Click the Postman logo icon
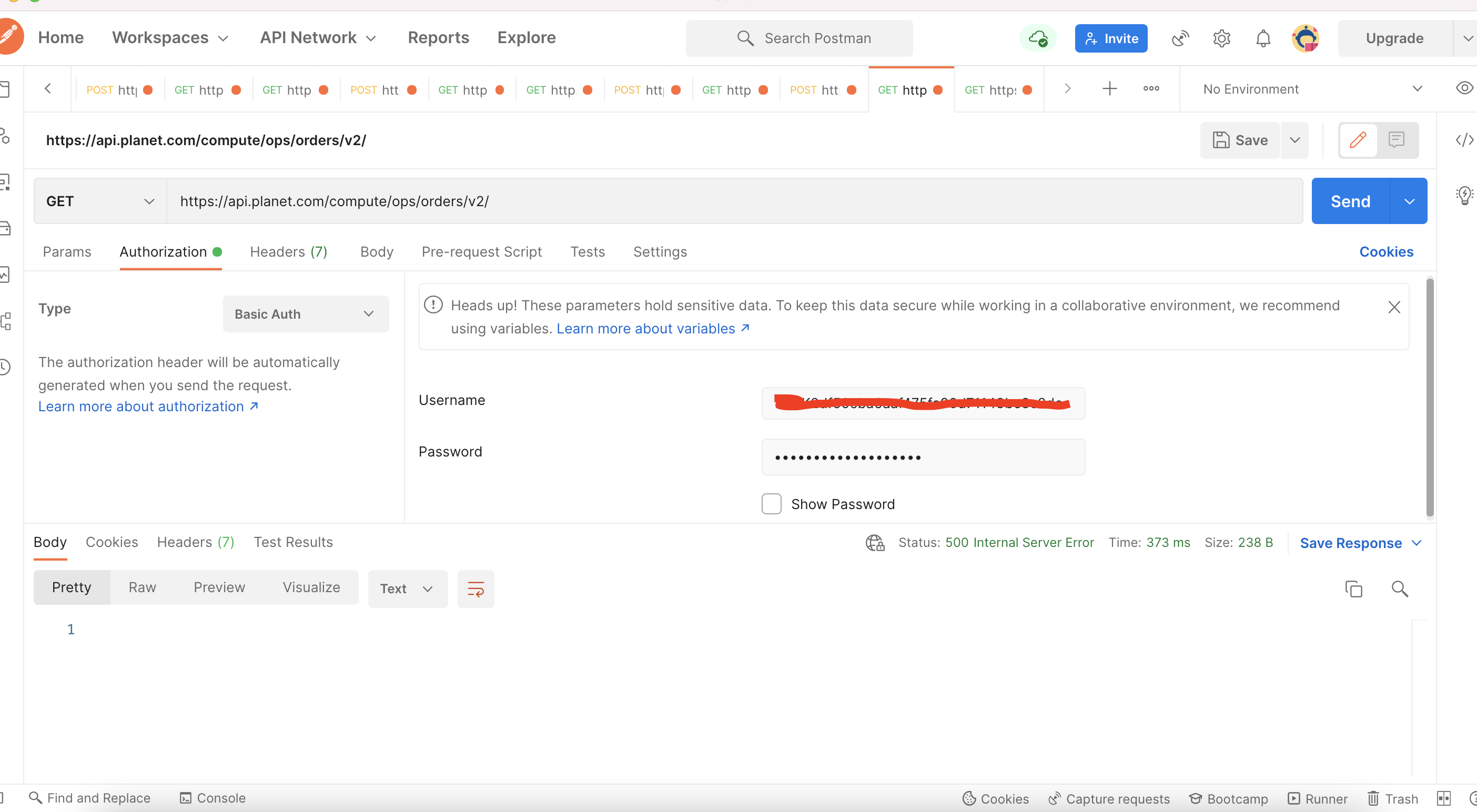The height and width of the screenshot is (812, 1477). click(x=11, y=37)
